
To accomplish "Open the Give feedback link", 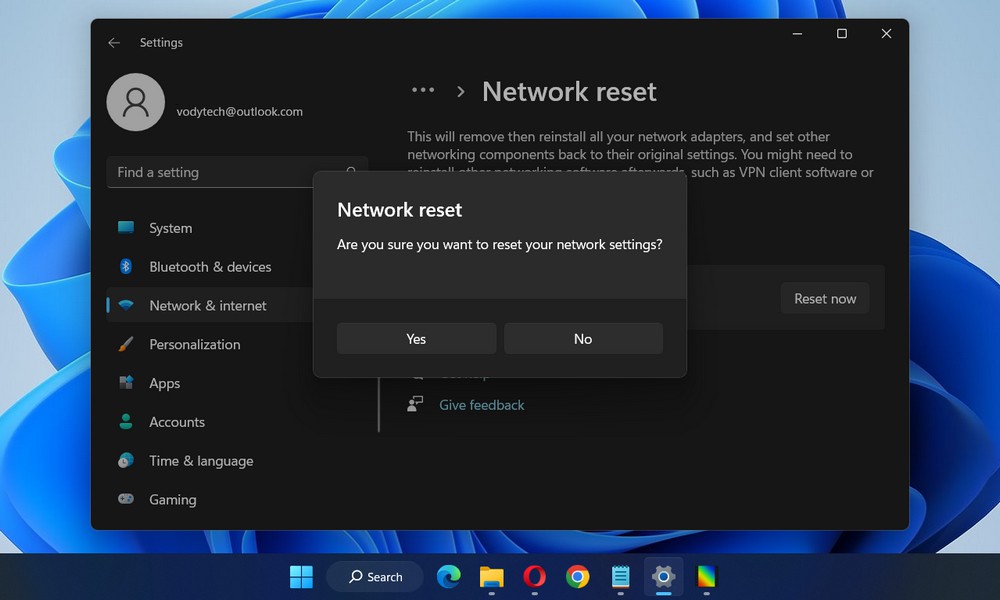I will [481, 405].
